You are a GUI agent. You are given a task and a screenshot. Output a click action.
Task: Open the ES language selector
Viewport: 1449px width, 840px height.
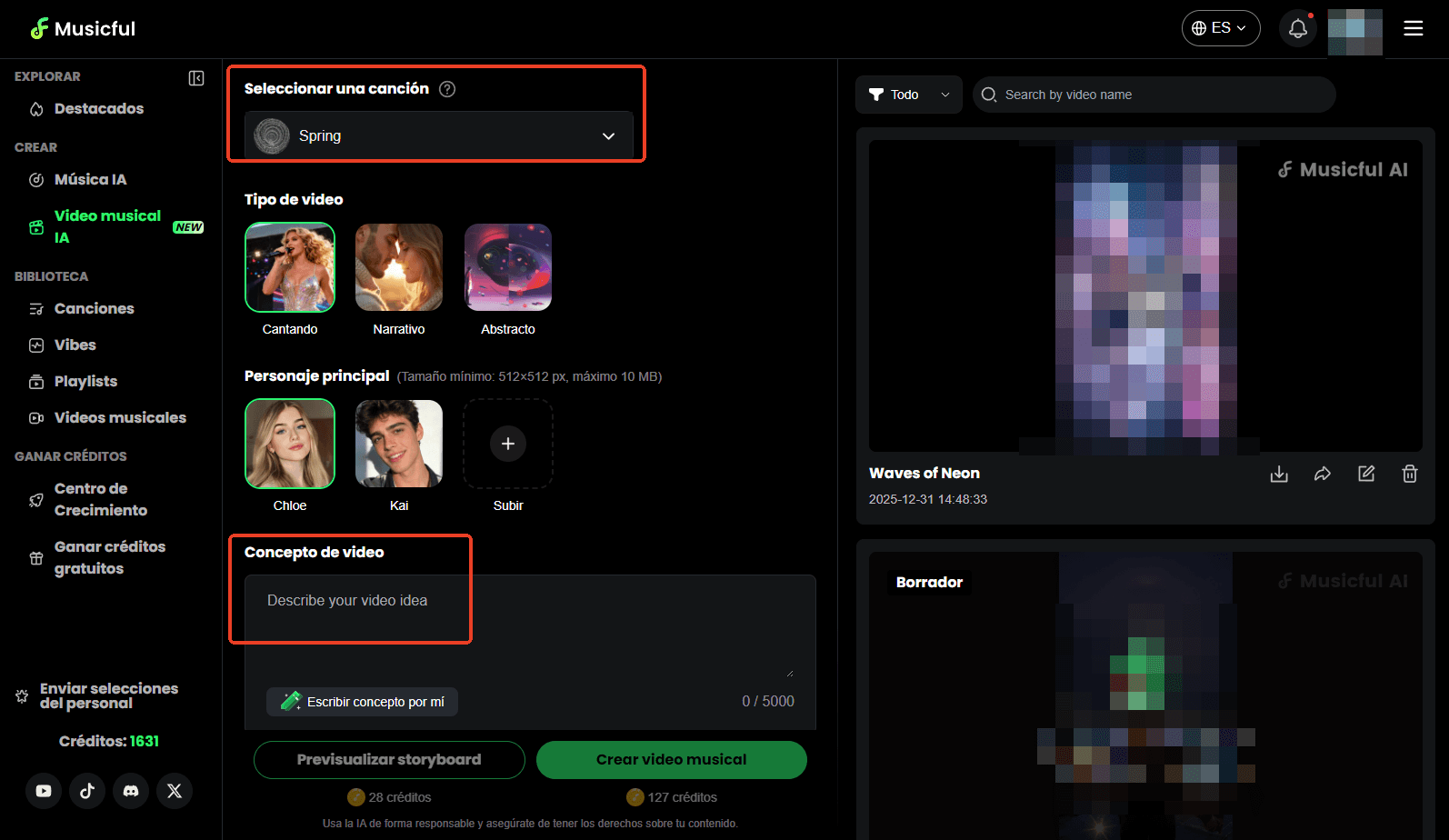coord(1221,28)
